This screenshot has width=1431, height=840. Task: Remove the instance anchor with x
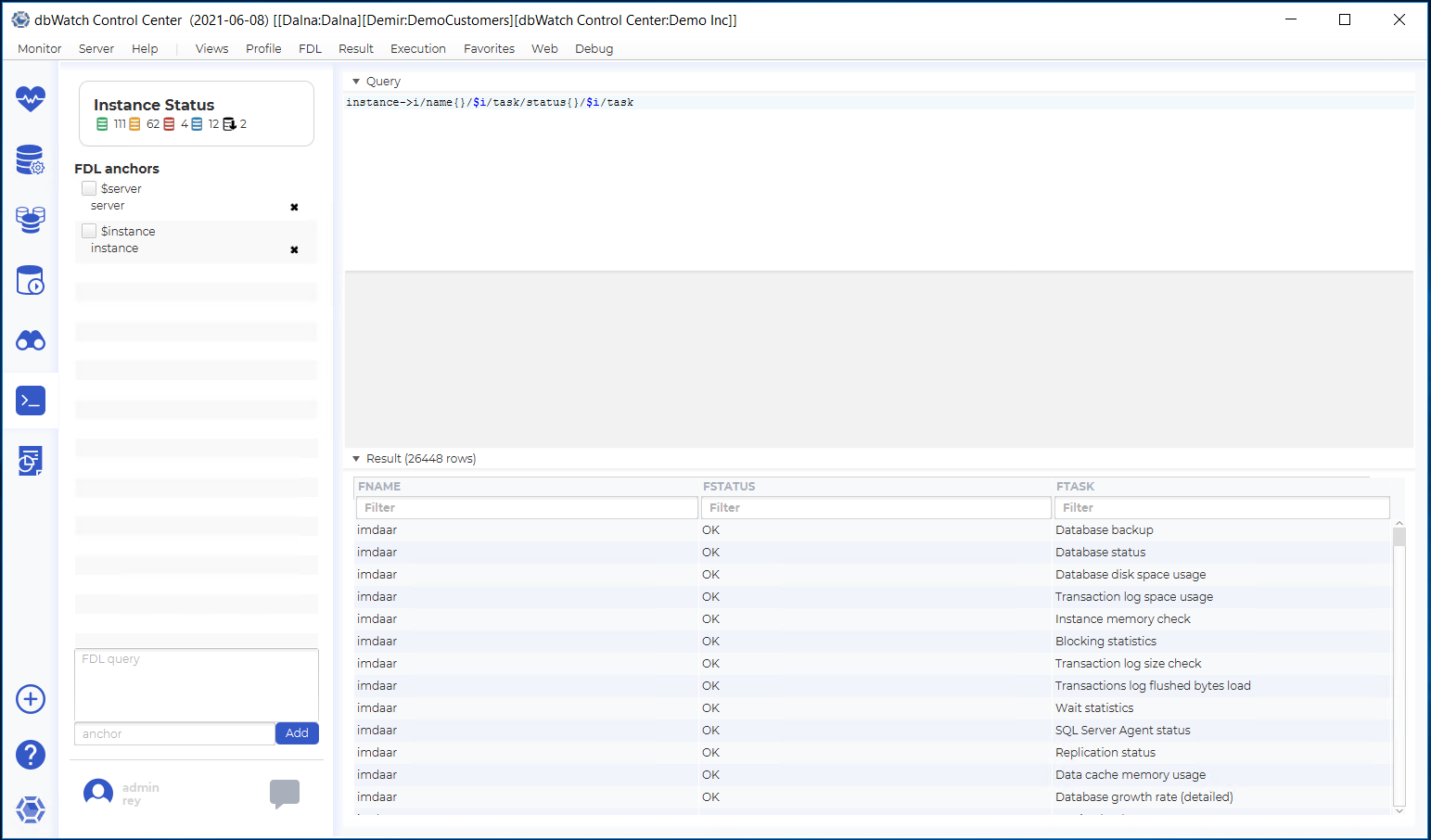click(294, 249)
